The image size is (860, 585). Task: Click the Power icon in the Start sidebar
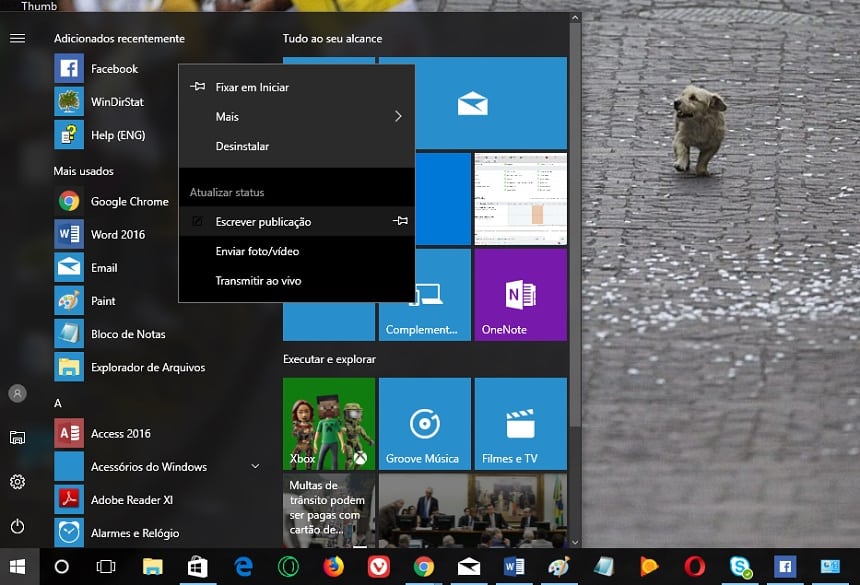pos(18,526)
